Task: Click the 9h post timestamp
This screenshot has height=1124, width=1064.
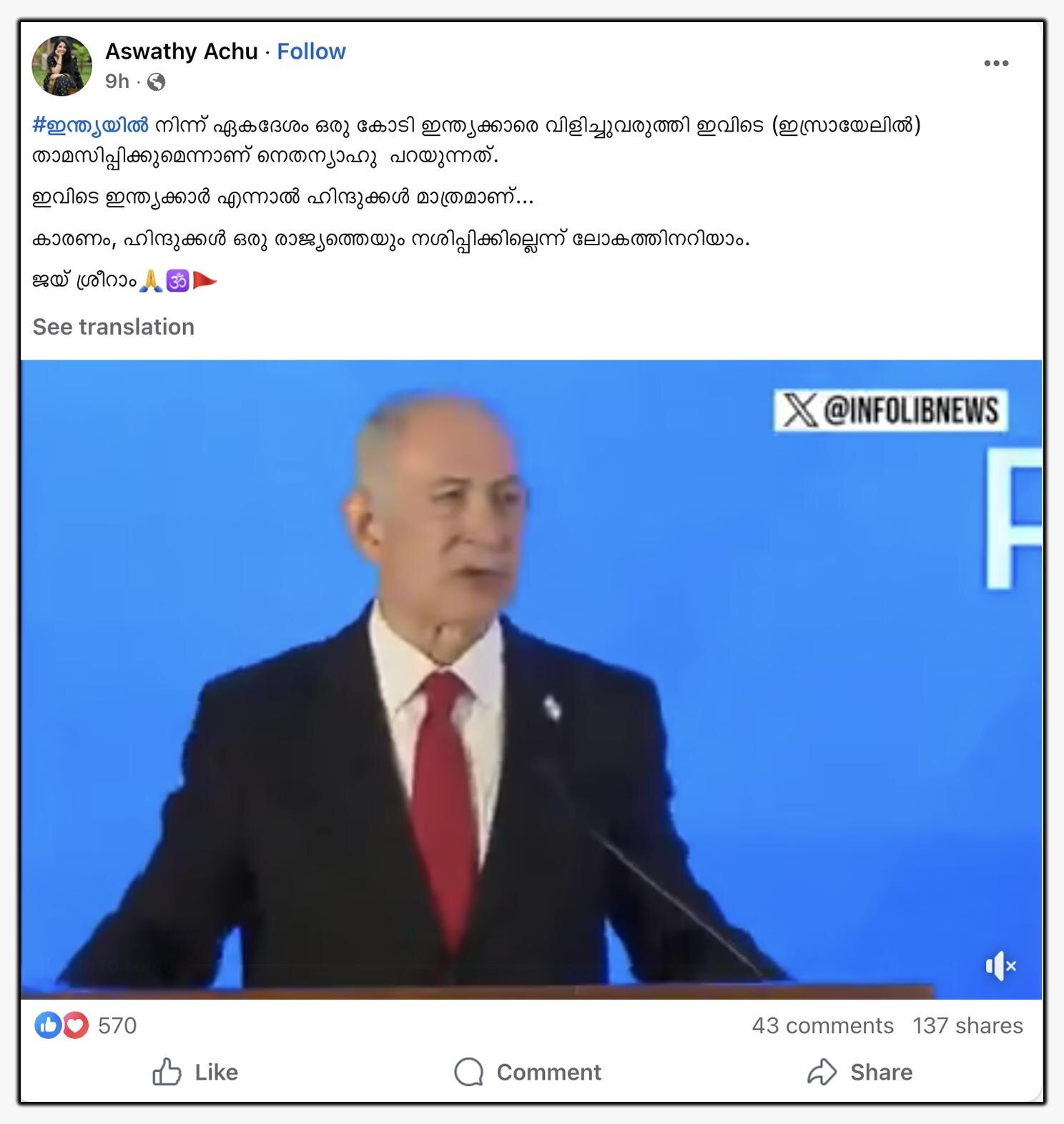Action: point(117,82)
